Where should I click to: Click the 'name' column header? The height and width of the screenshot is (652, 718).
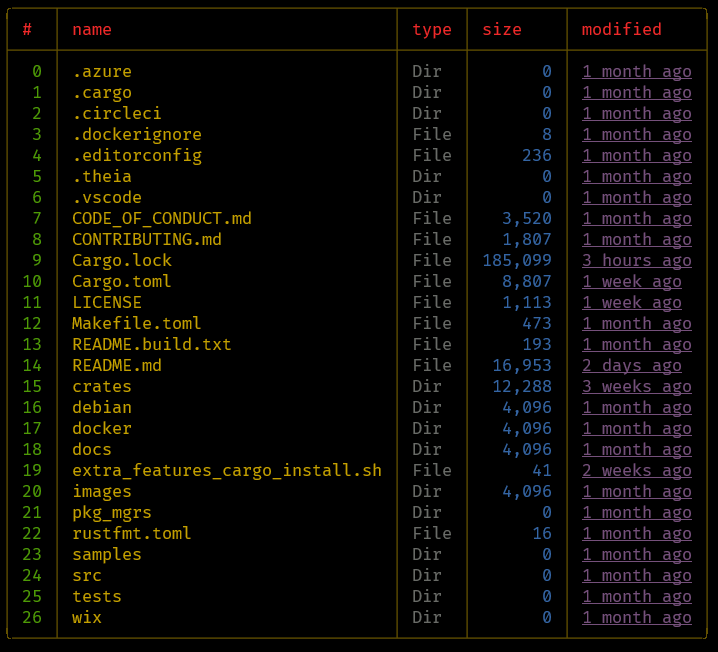pos(92,30)
